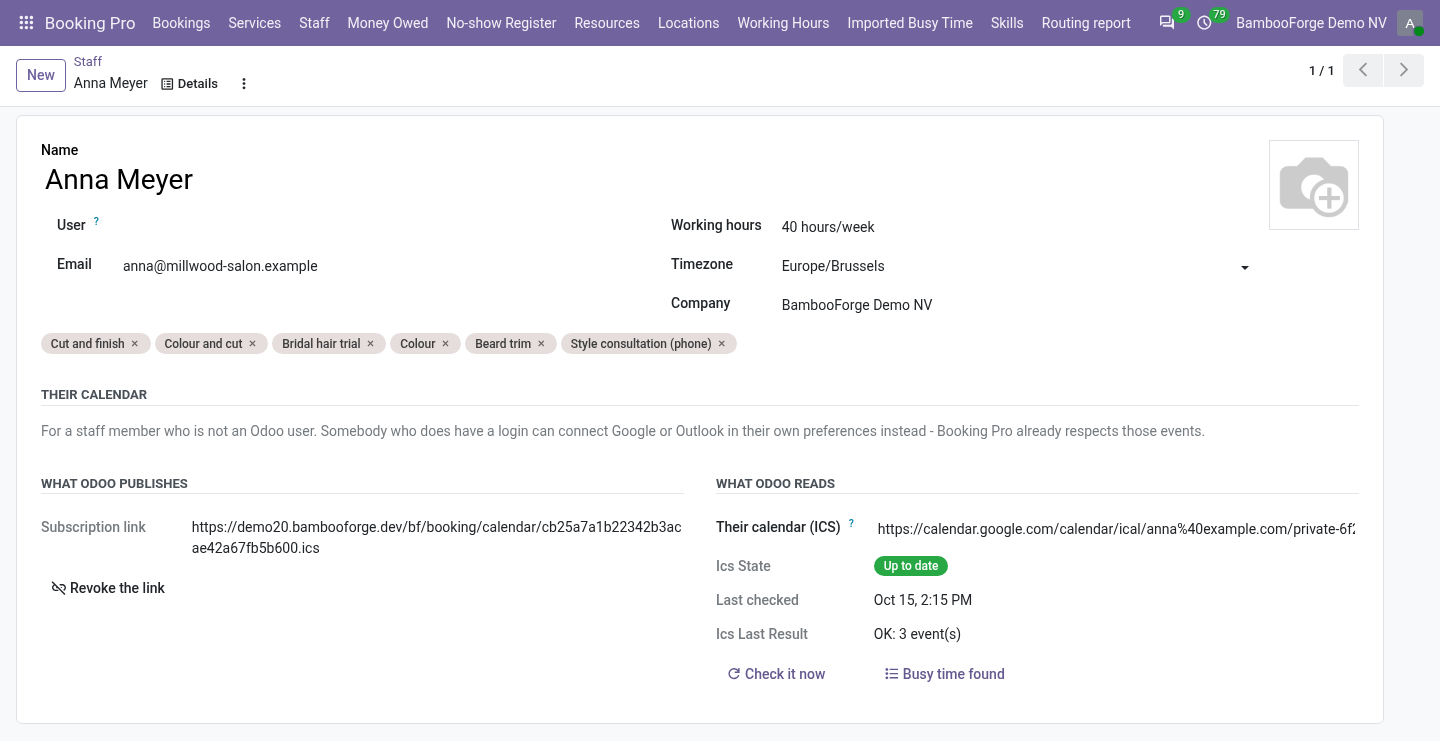Open the Resources menu
1440x741 pixels.
click(607, 22)
